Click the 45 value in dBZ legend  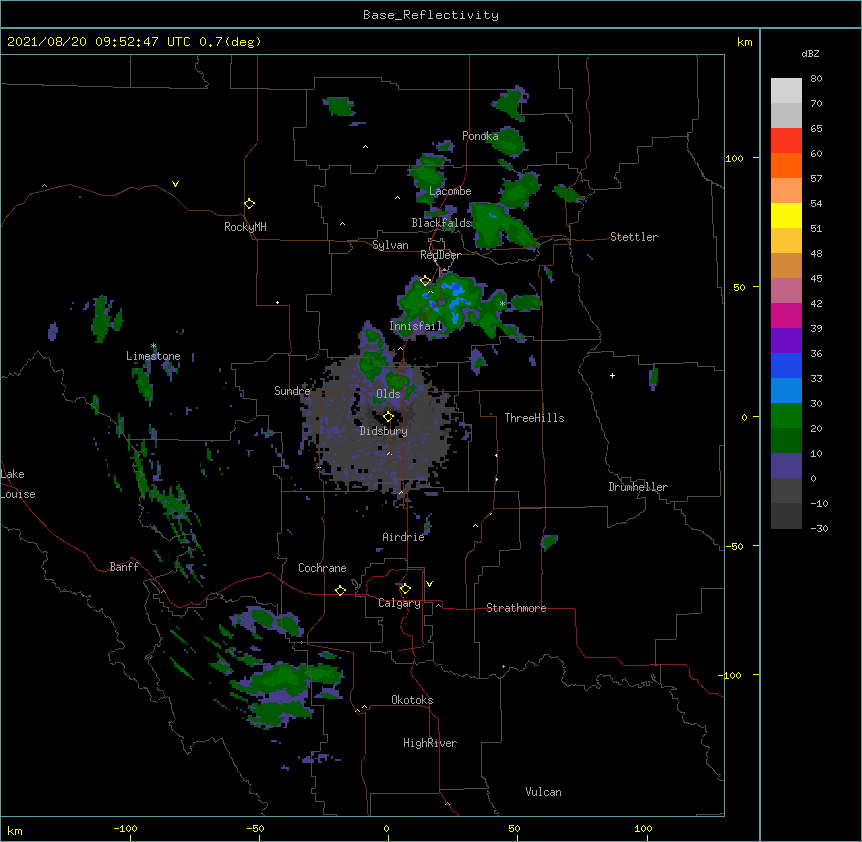(816, 279)
